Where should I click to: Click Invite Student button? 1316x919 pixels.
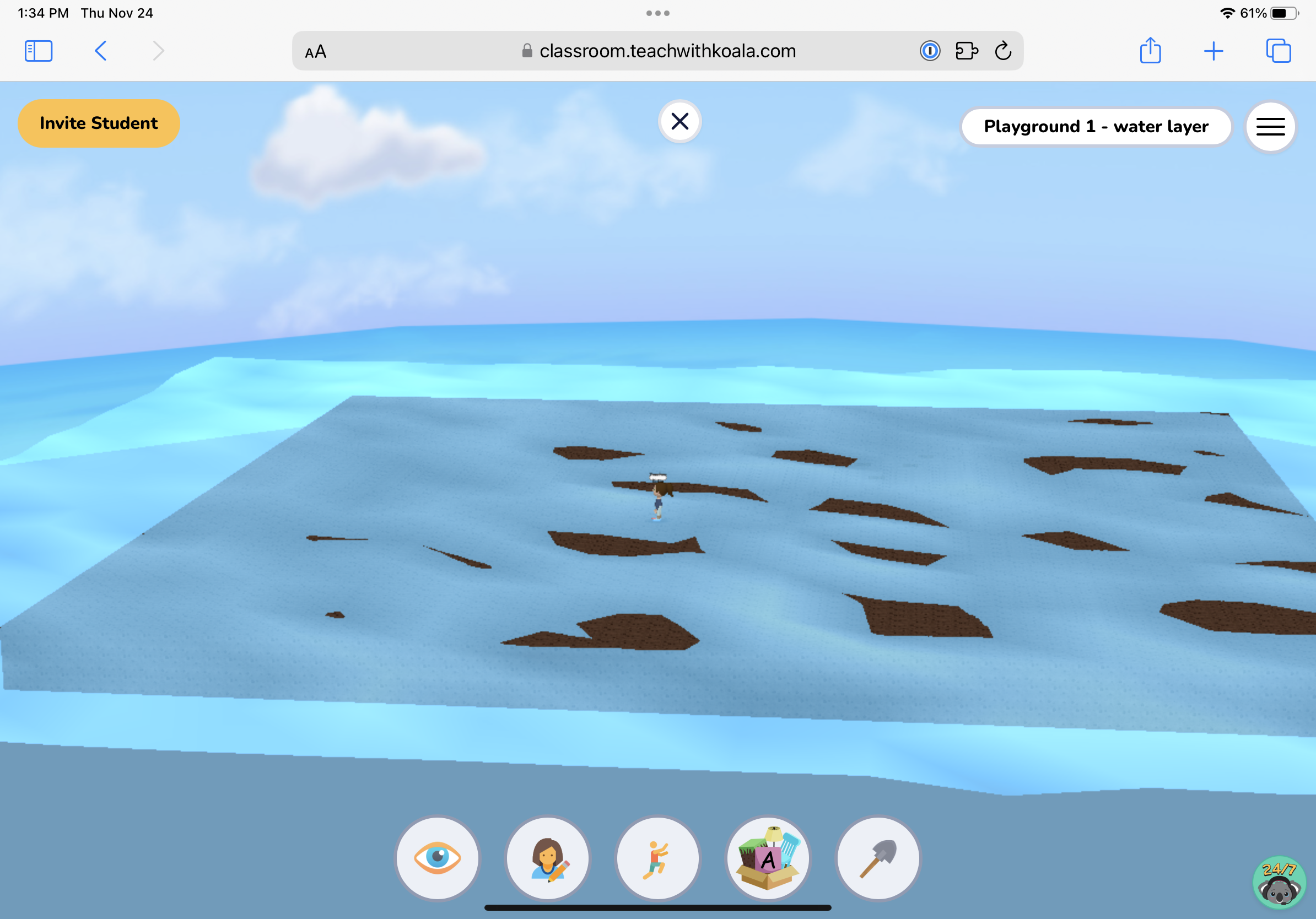99,123
